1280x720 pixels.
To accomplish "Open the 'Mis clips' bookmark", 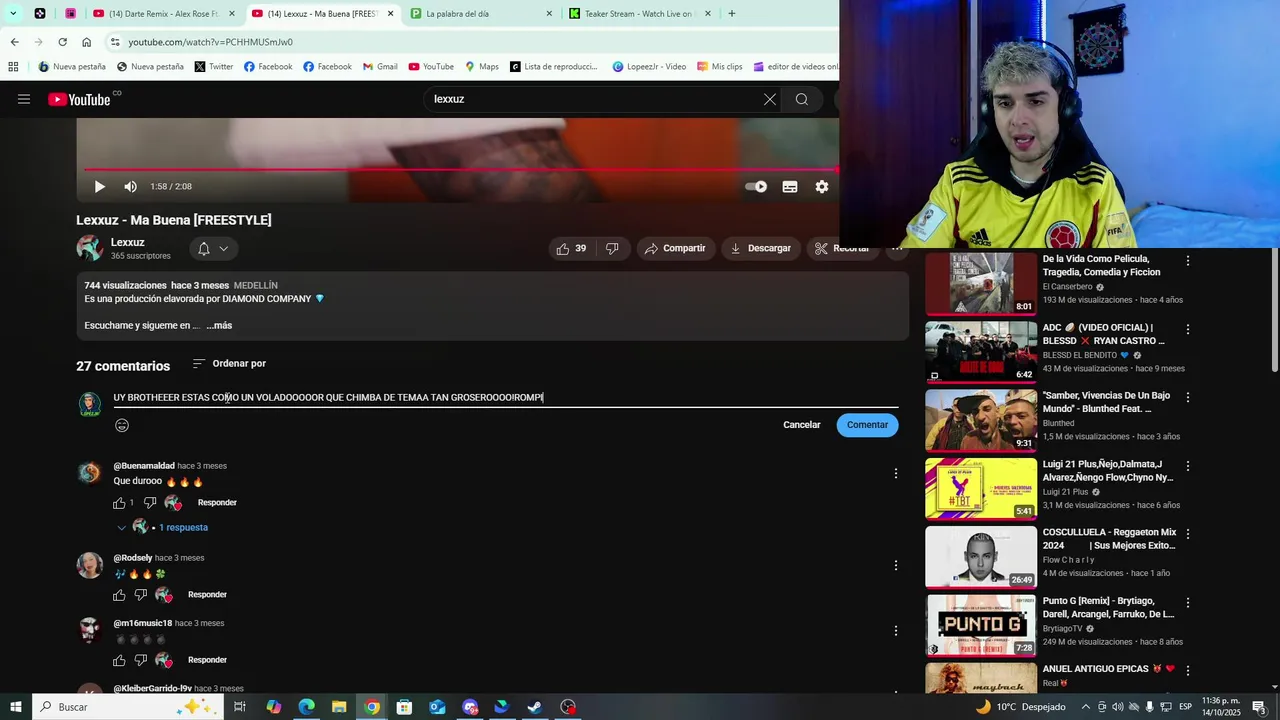I will (720, 67).
